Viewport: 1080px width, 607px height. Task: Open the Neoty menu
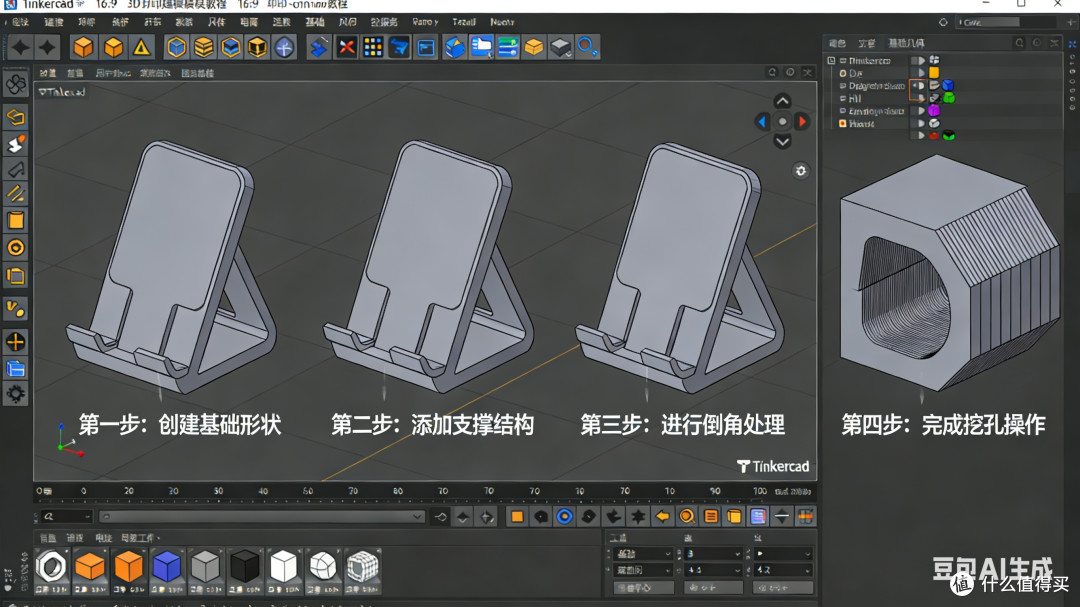click(x=502, y=22)
